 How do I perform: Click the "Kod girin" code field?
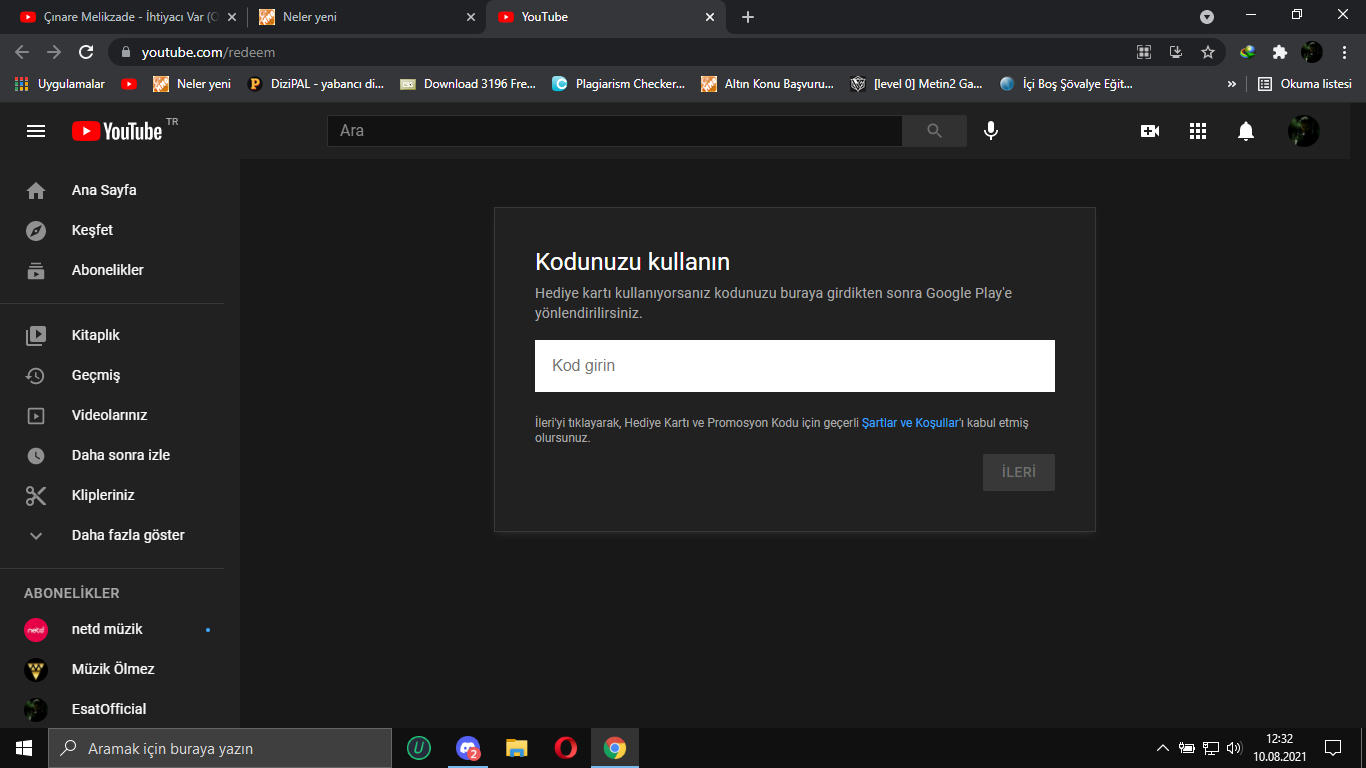[794, 366]
